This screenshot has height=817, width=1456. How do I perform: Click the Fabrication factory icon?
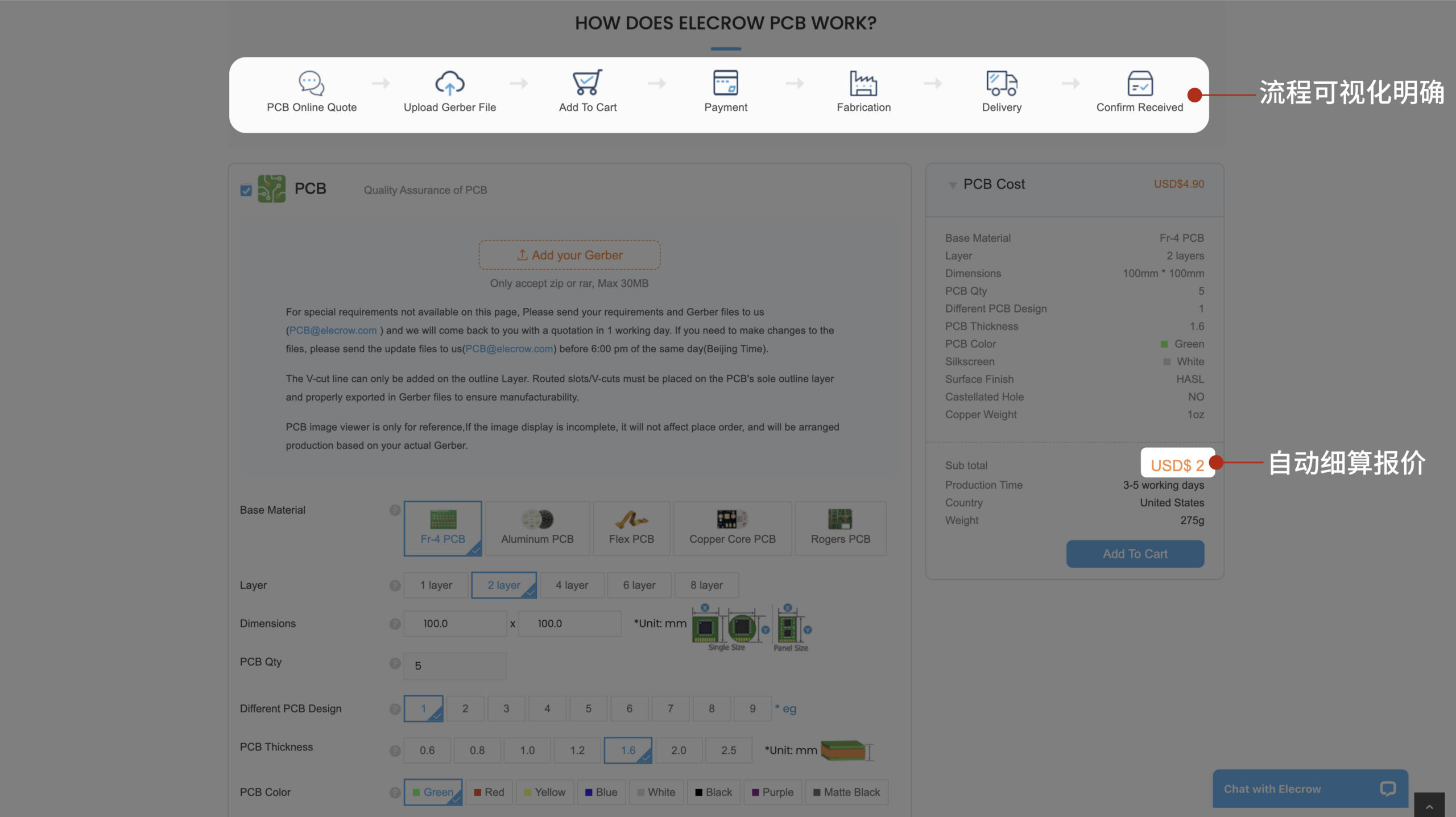[x=863, y=83]
